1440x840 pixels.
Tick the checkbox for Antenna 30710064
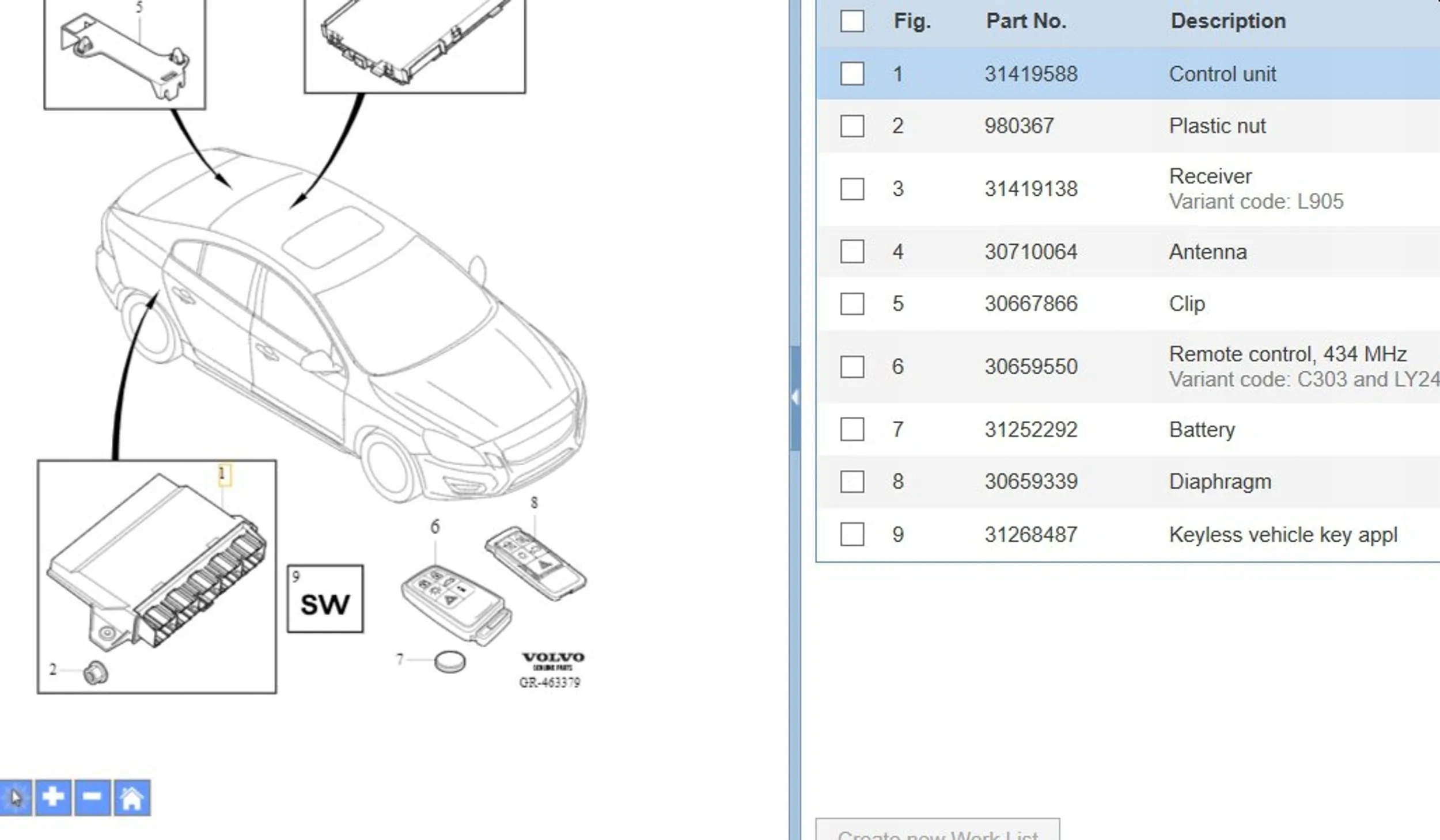pos(852,252)
